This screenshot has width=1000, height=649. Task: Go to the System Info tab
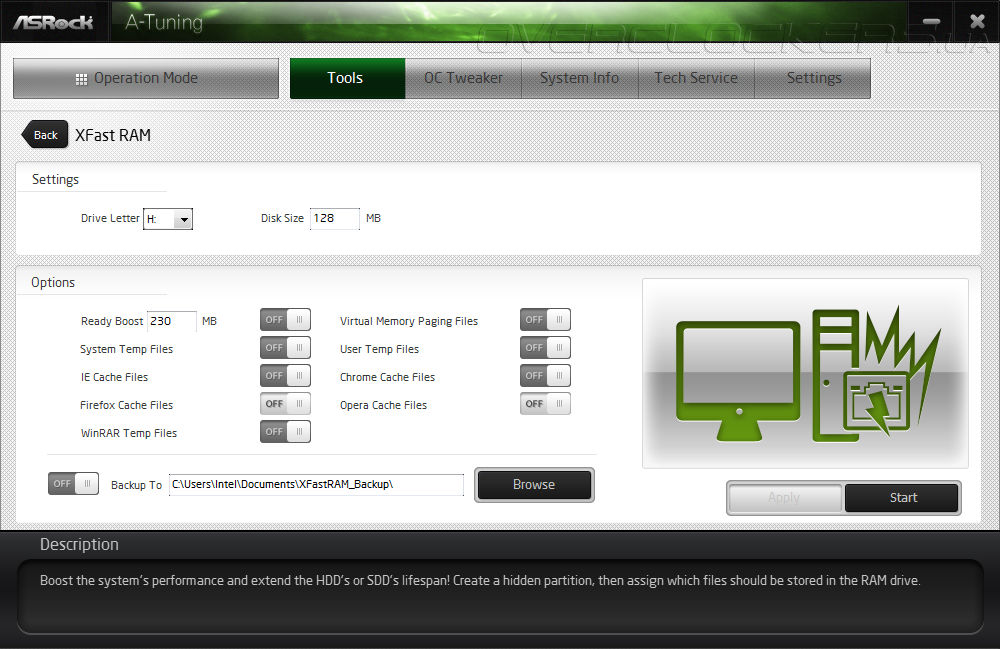(580, 78)
